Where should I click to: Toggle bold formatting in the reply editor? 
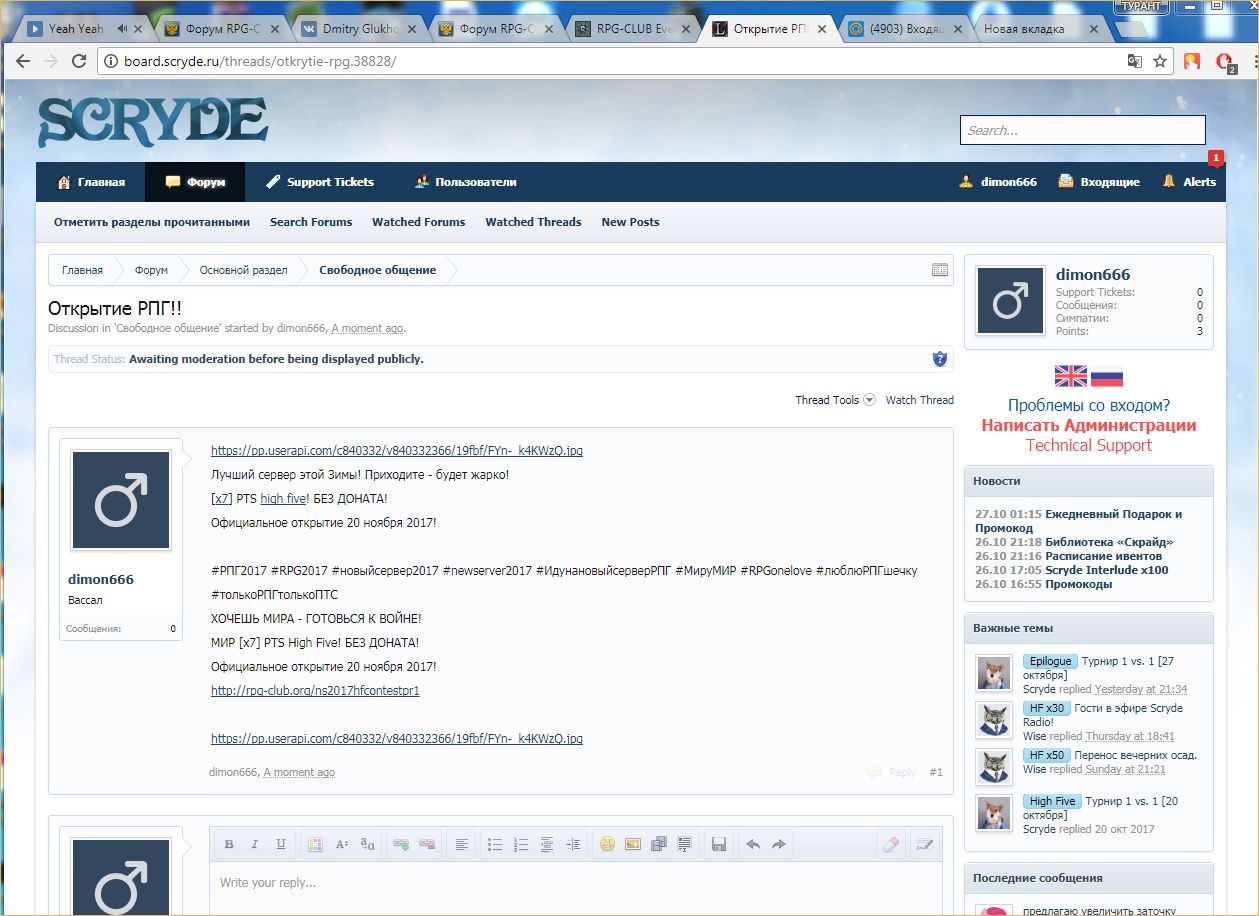[x=229, y=844]
